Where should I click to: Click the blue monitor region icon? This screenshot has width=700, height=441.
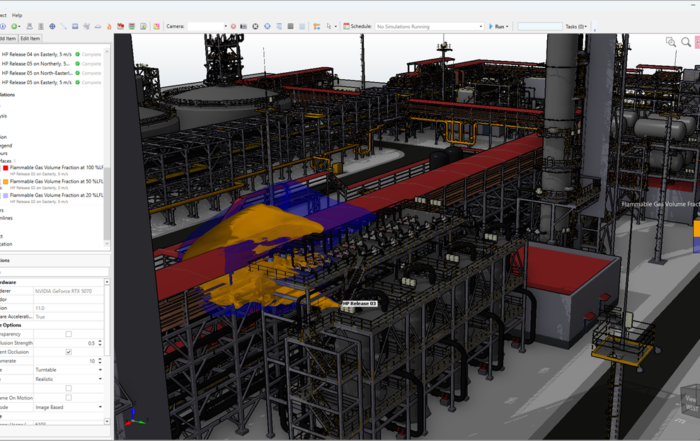pos(75,26)
